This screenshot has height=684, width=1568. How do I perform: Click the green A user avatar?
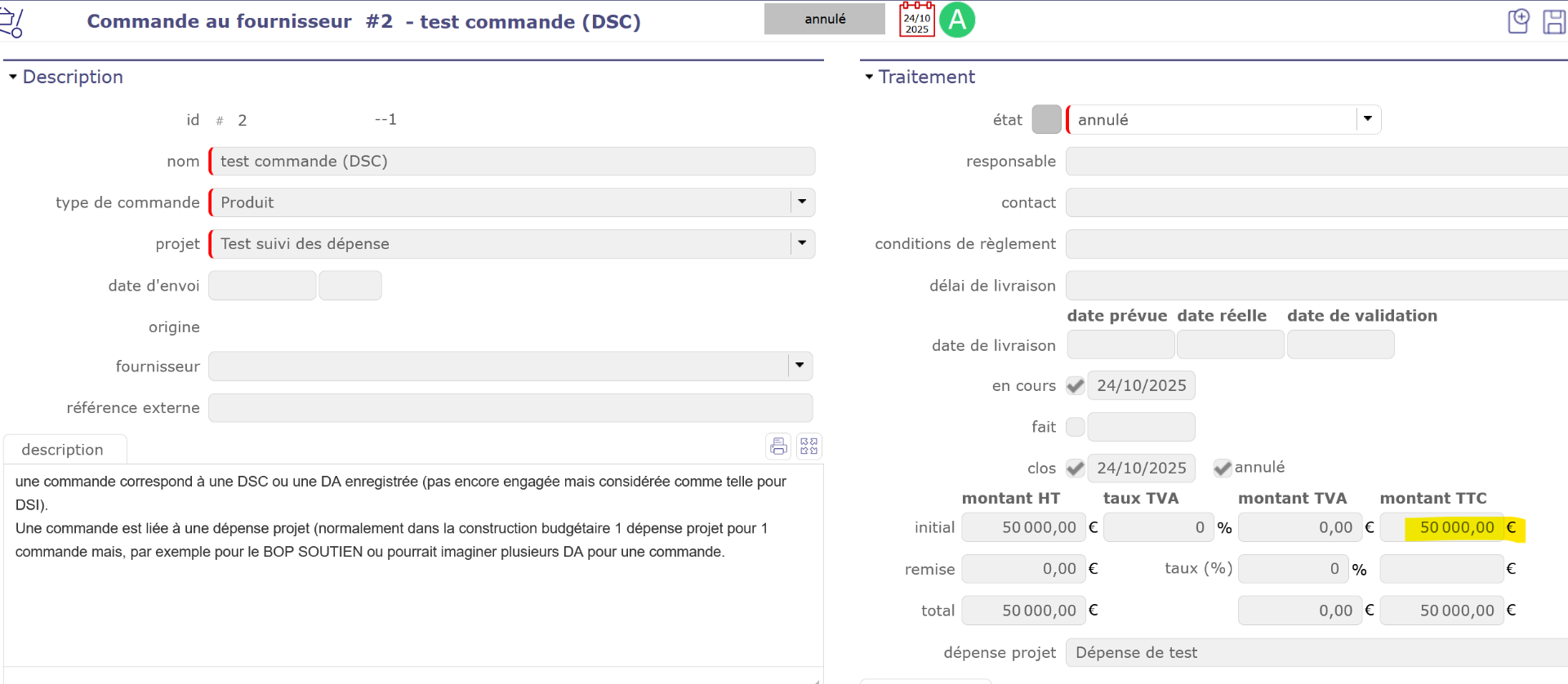tap(957, 20)
